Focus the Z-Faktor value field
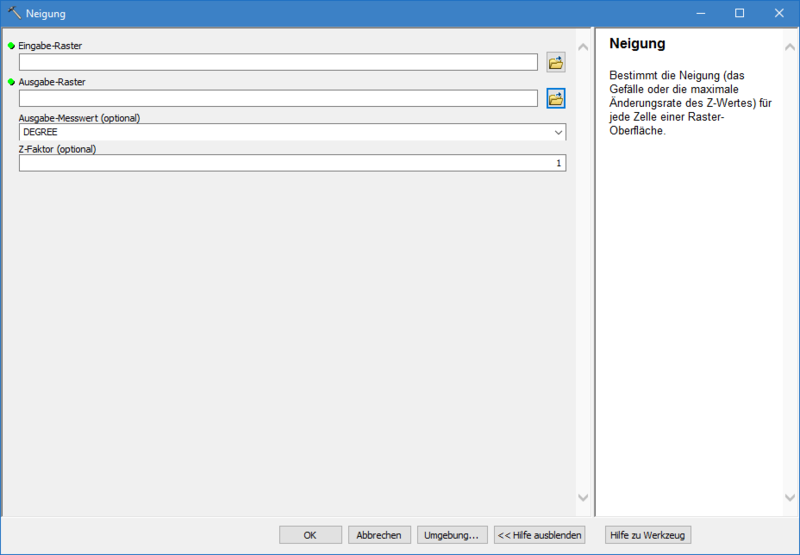 292,163
